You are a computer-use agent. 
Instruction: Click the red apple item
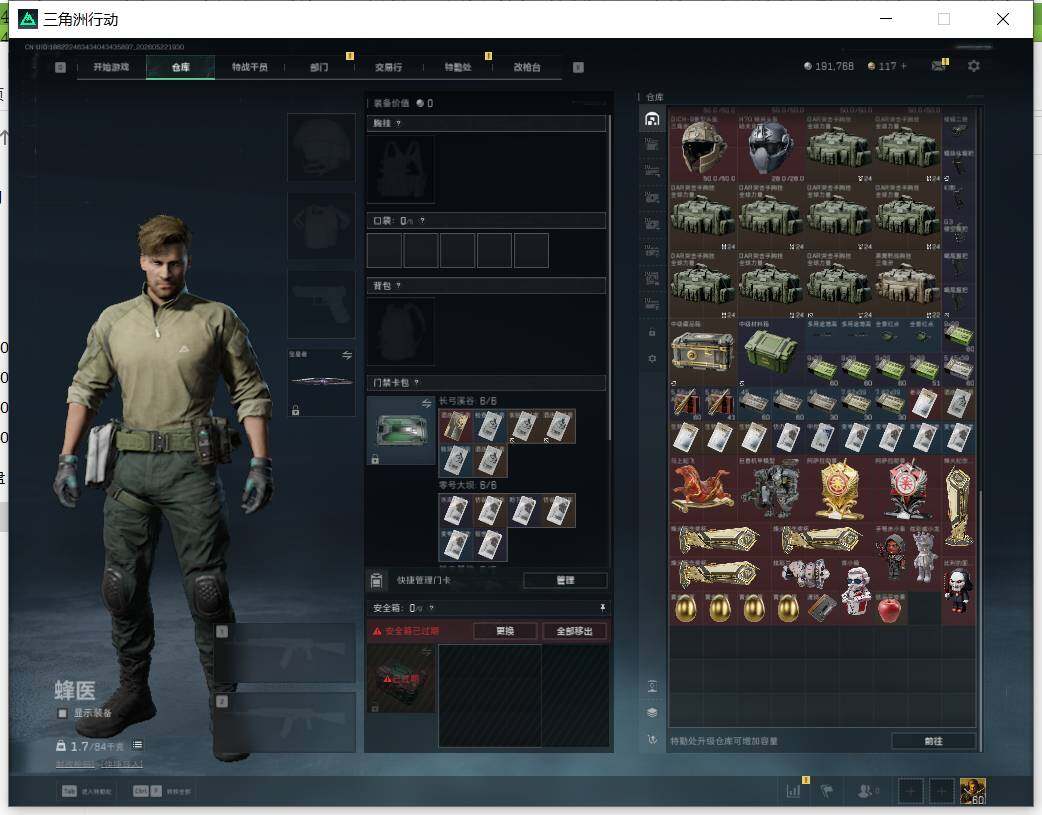pos(890,608)
